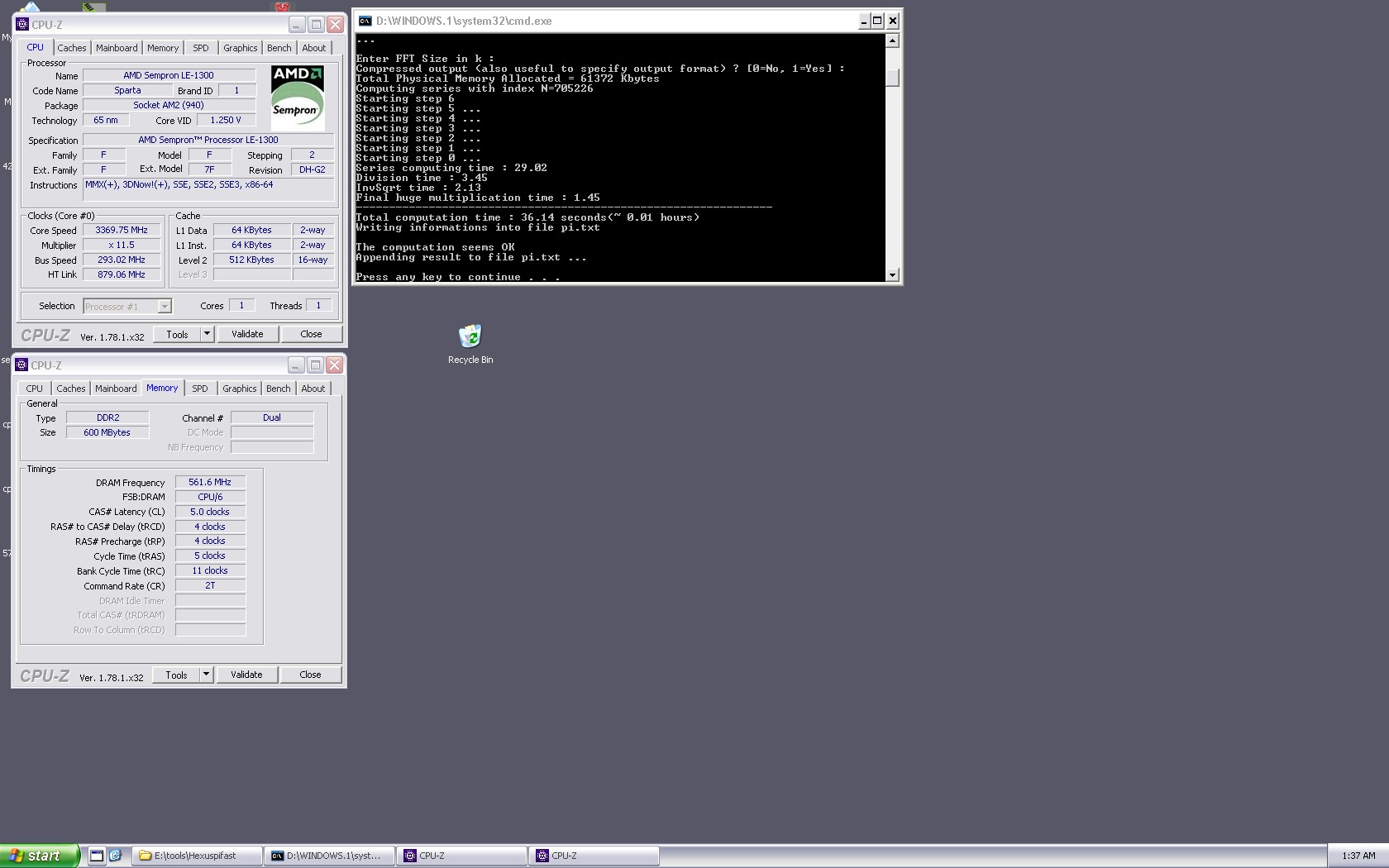This screenshot has height=868, width=1389.
Task: Open Mainboard tab in upper CPU-Z window
Action: 117,48
